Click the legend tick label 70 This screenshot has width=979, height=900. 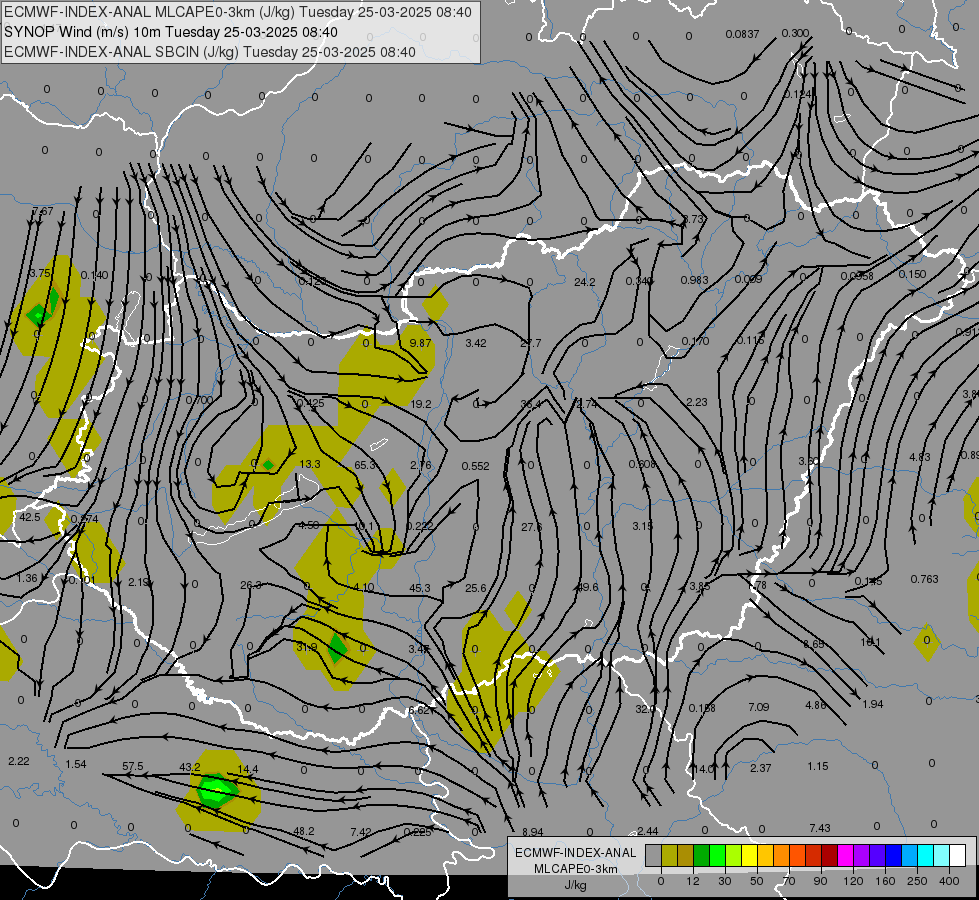(x=789, y=881)
